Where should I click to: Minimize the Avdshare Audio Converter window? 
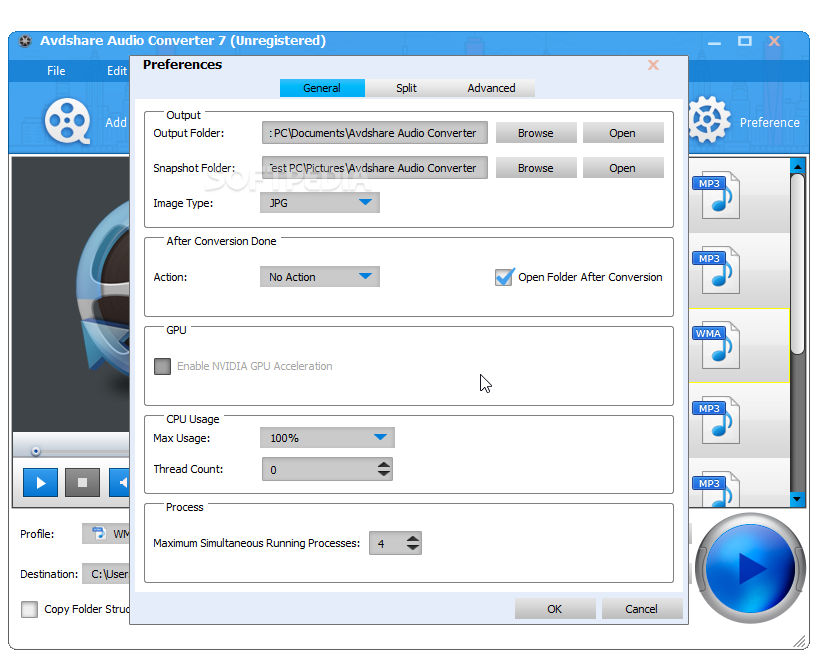click(715, 43)
